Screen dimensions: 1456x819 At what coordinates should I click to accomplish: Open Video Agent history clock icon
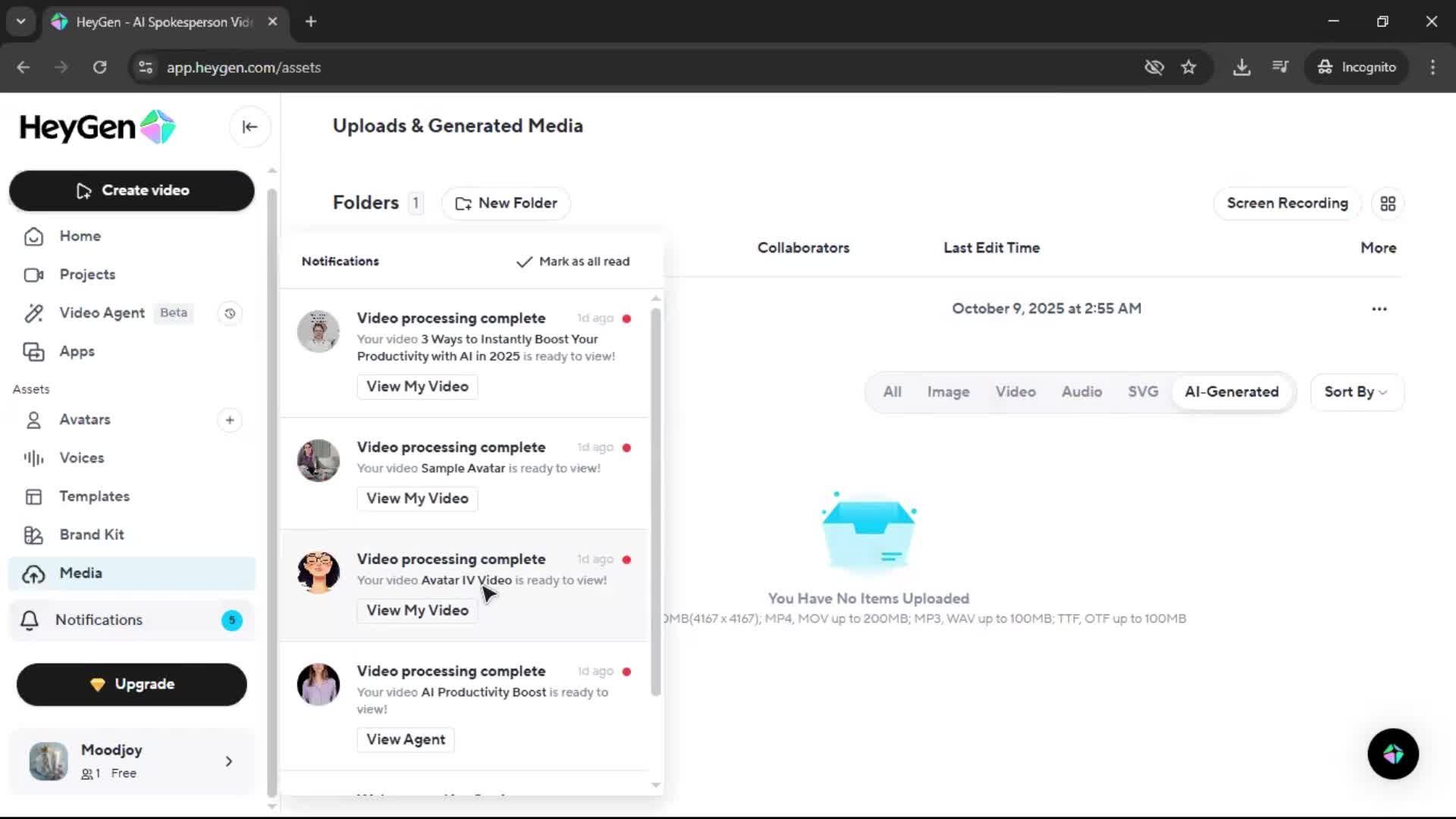(x=230, y=313)
